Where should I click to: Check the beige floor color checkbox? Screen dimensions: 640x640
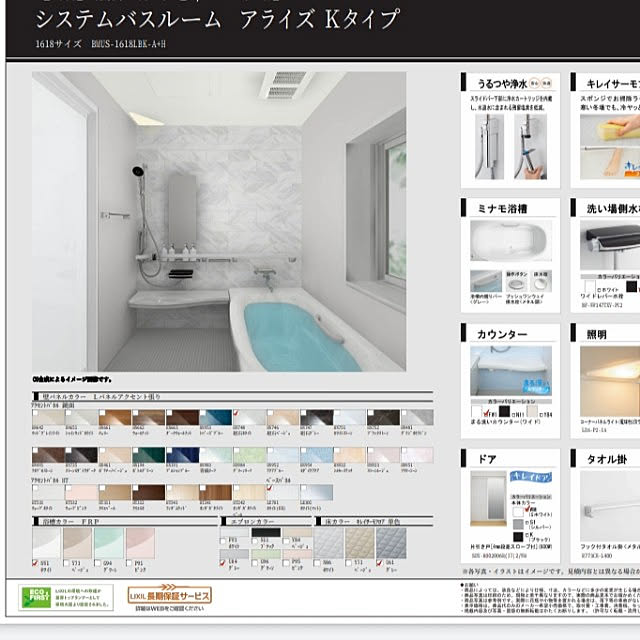(x=349, y=563)
